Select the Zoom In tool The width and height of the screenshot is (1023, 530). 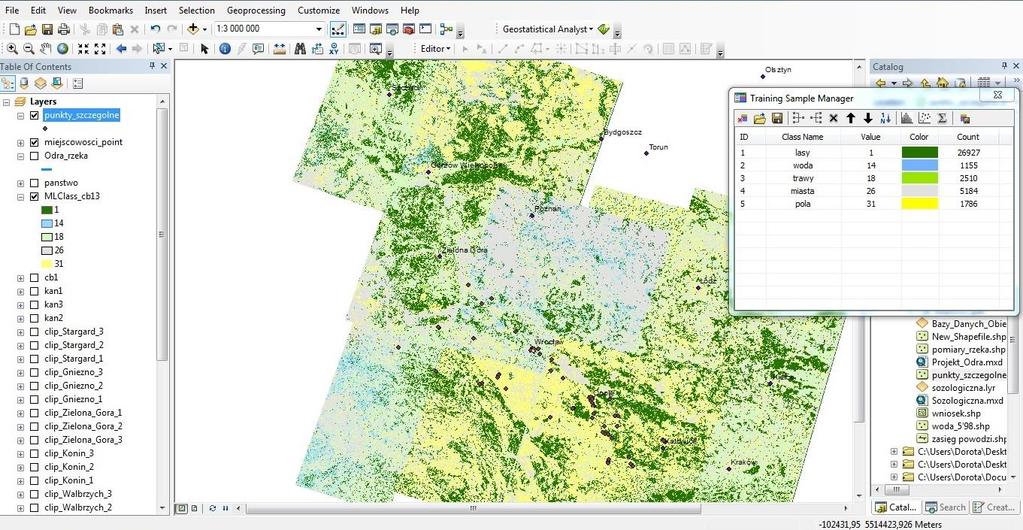point(12,48)
